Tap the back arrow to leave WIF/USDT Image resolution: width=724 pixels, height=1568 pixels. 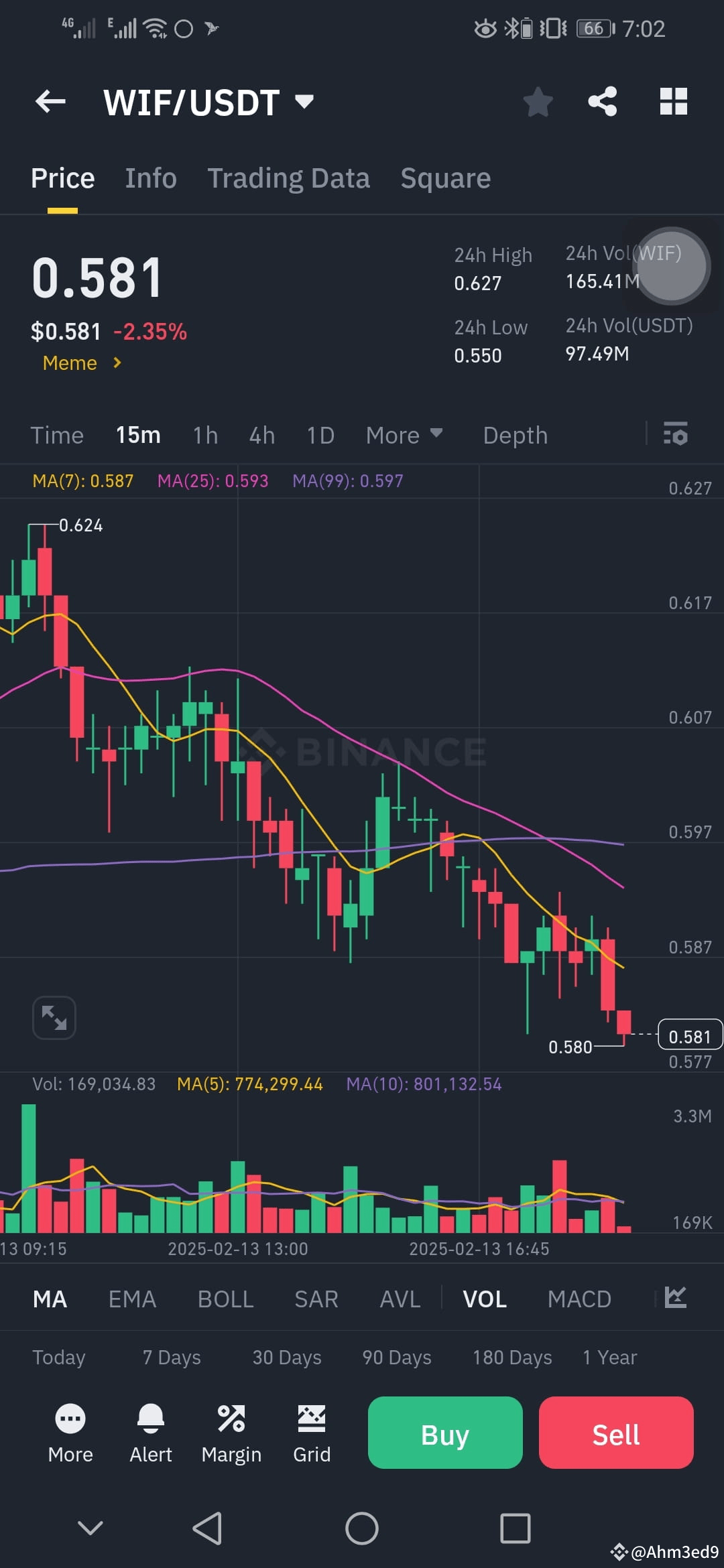pos(49,101)
